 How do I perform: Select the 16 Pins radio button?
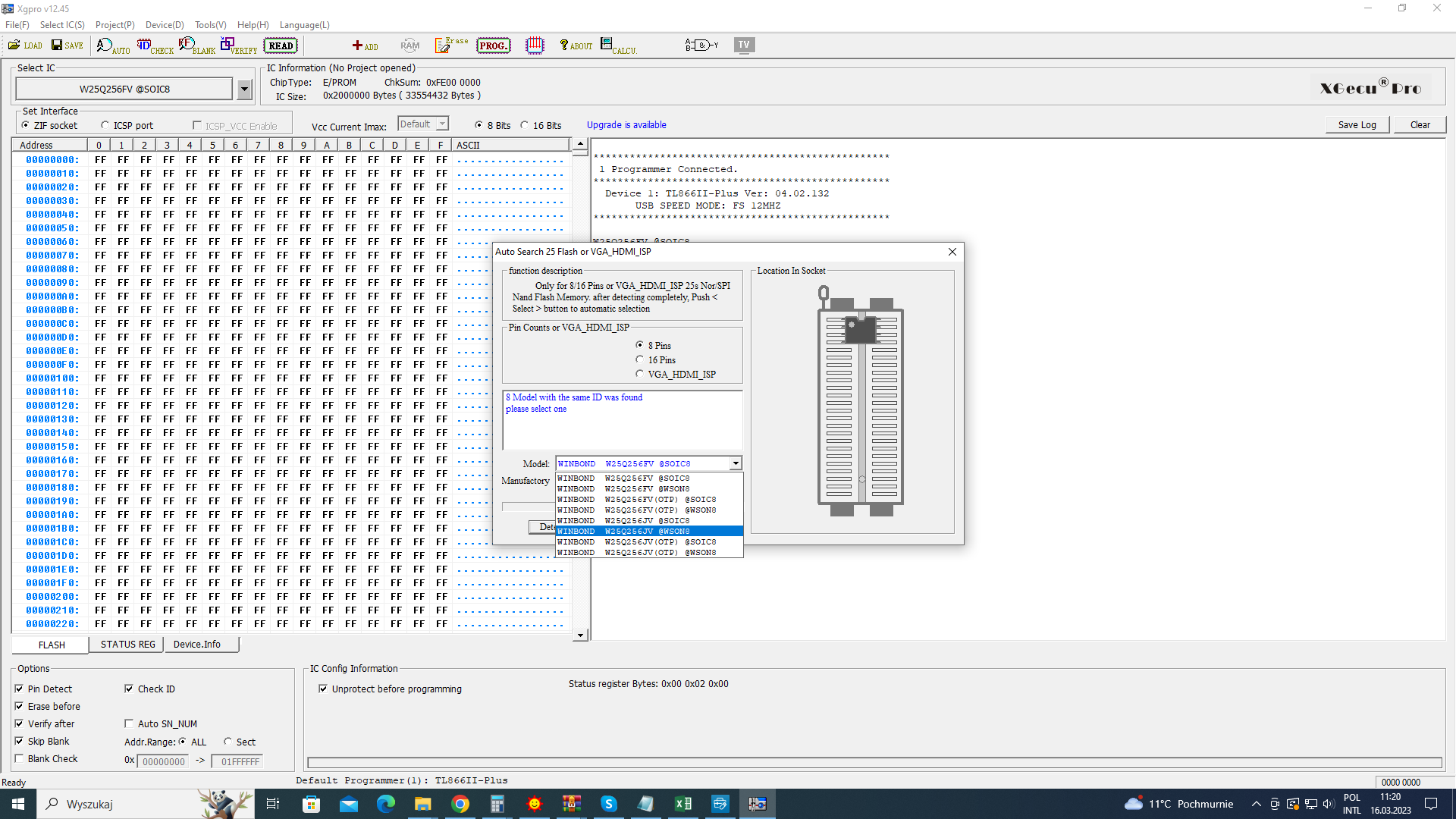(x=640, y=360)
